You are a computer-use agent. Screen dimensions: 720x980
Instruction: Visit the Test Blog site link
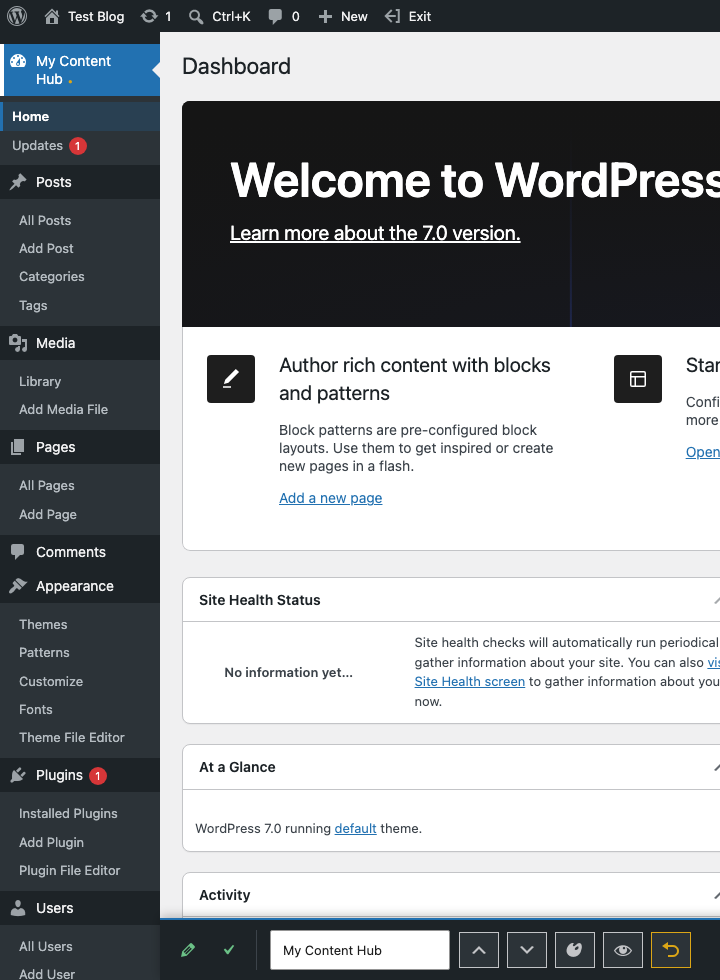coord(84,16)
